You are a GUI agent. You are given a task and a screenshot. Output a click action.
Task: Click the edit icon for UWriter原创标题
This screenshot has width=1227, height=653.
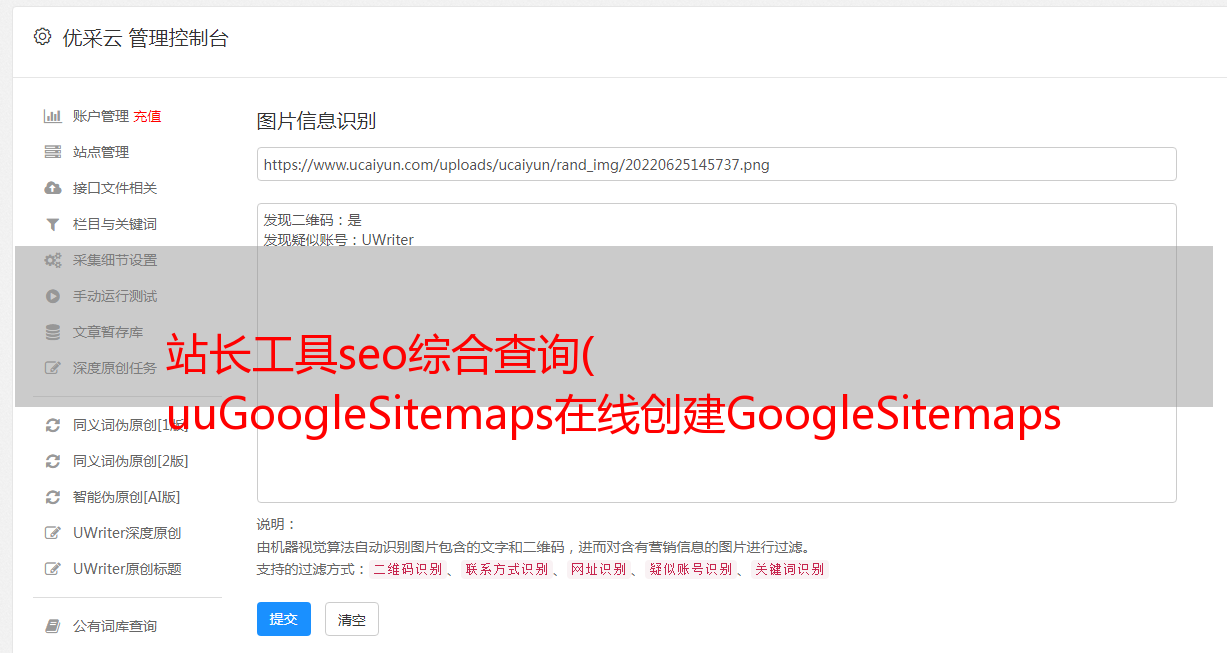click(x=53, y=569)
